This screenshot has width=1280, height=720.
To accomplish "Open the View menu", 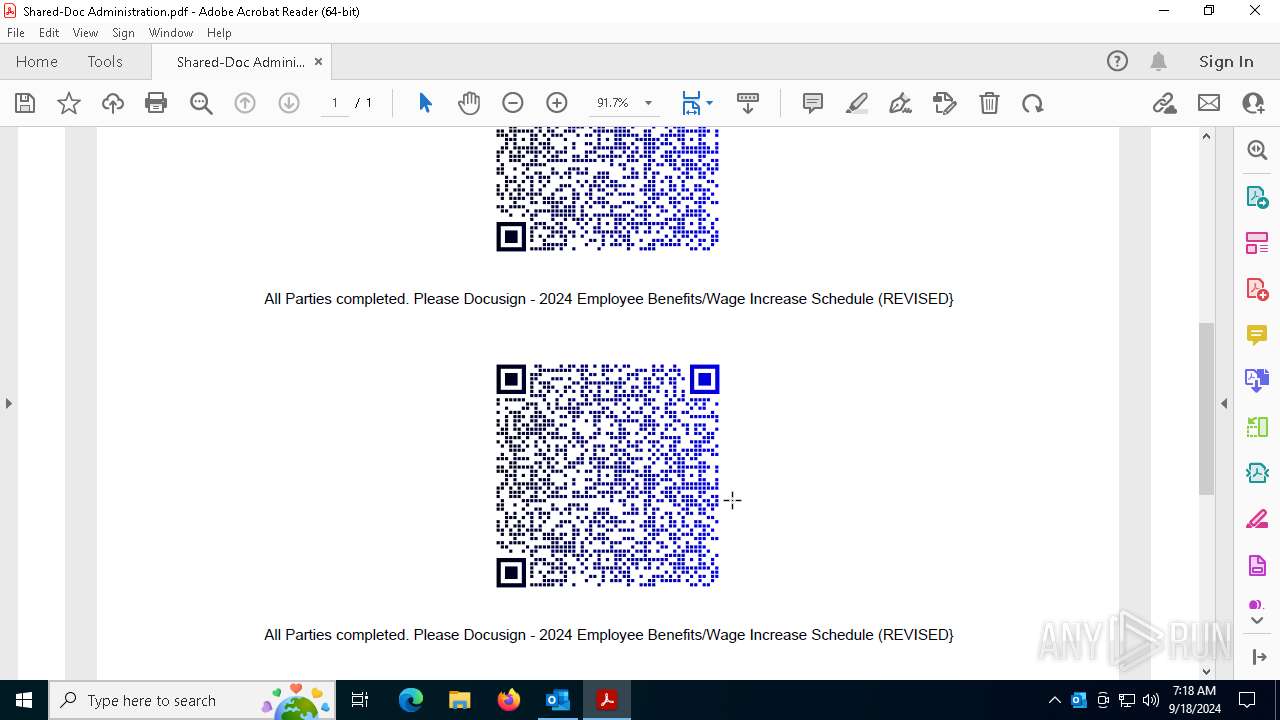I will pyautogui.click(x=85, y=33).
